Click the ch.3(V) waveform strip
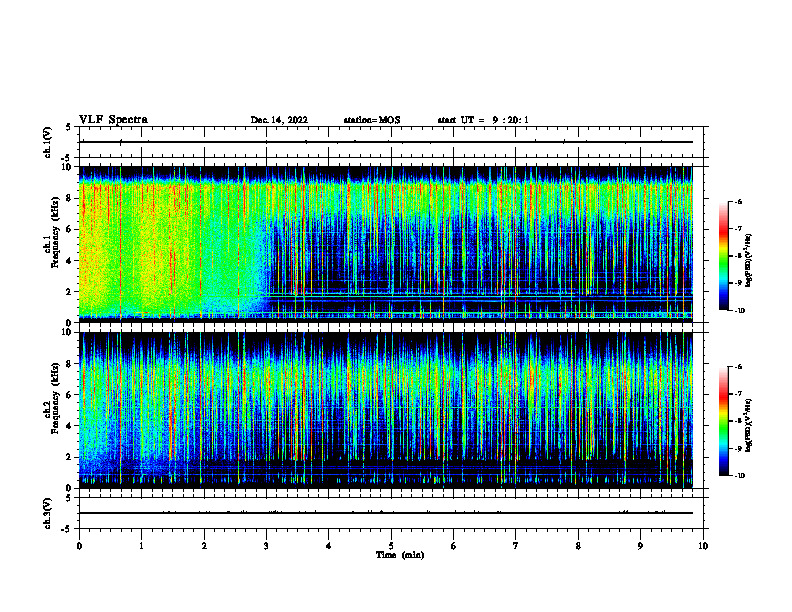The height and width of the screenshot is (612, 792). pyautogui.click(x=391, y=513)
